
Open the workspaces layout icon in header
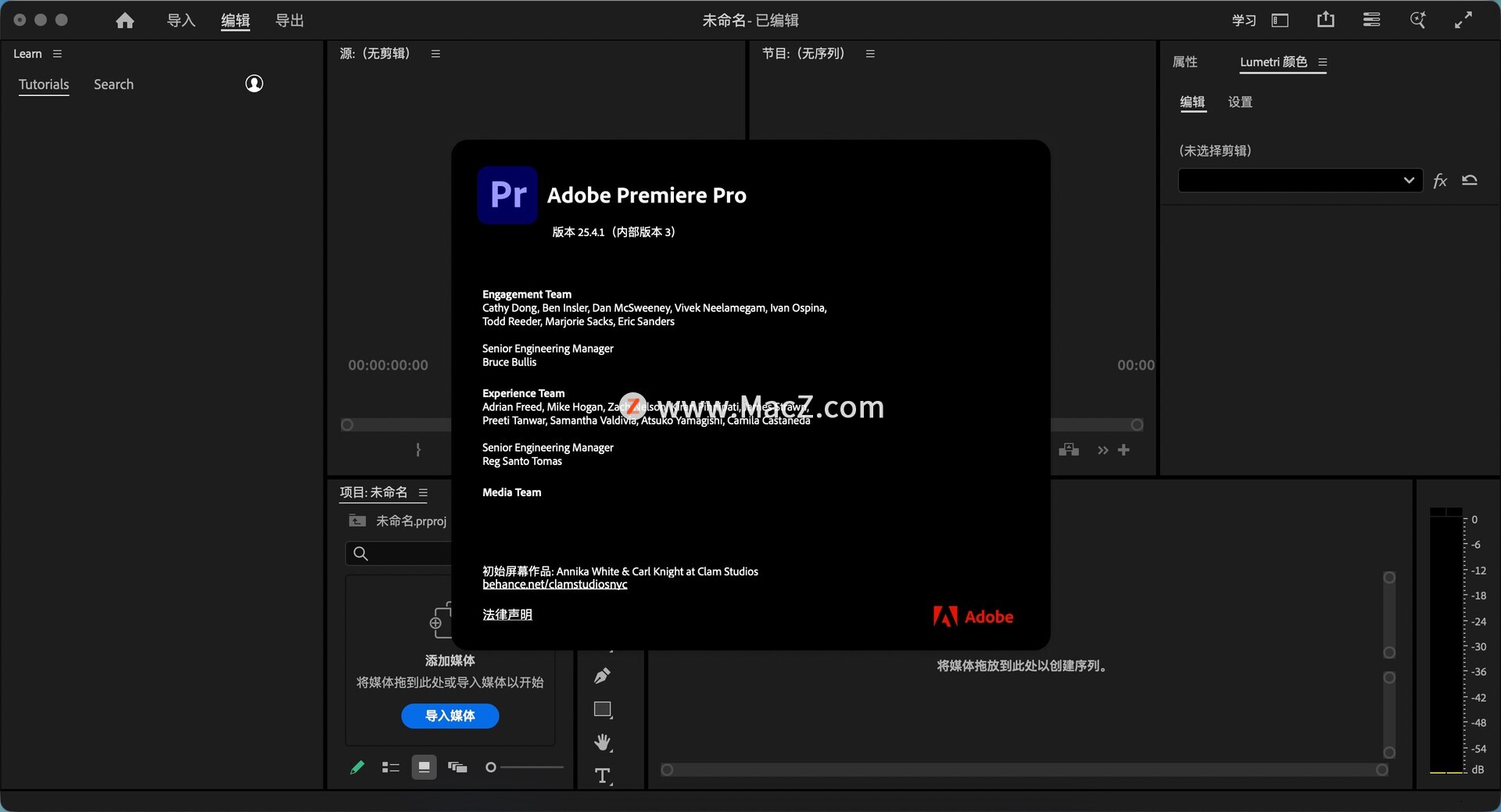pos(1280,20)
